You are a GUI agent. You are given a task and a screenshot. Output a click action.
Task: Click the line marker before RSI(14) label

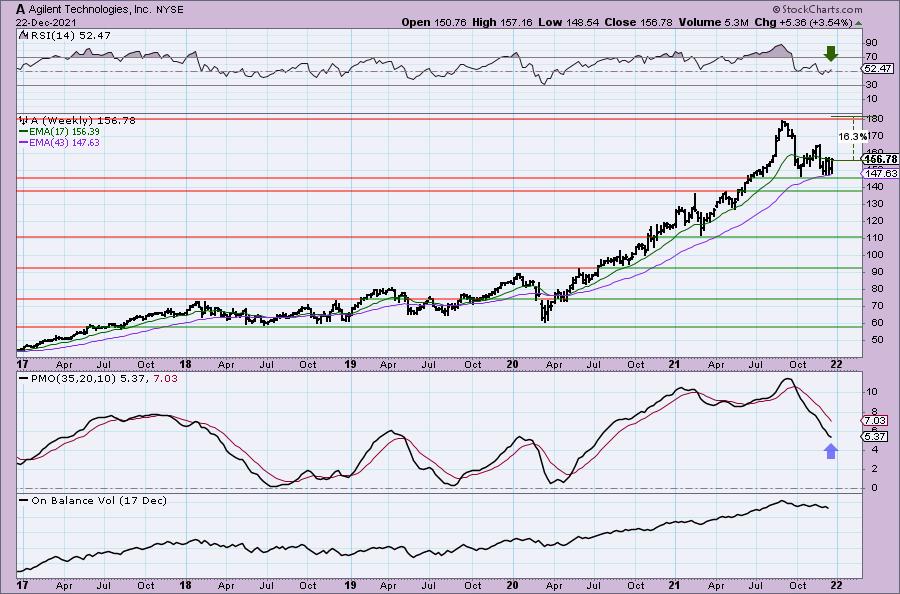pyautogui.click(x=24, y=35)
